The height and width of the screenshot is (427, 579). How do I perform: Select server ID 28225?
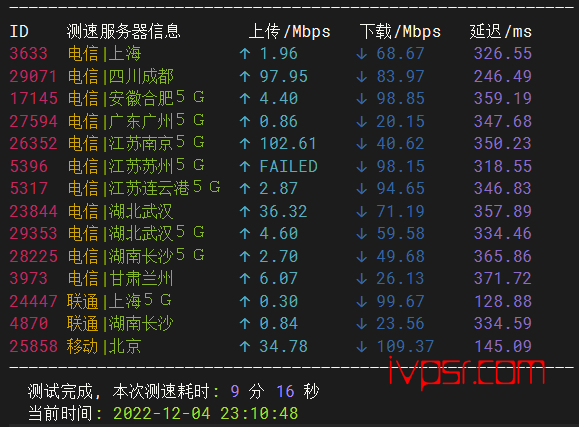(34, 257)
